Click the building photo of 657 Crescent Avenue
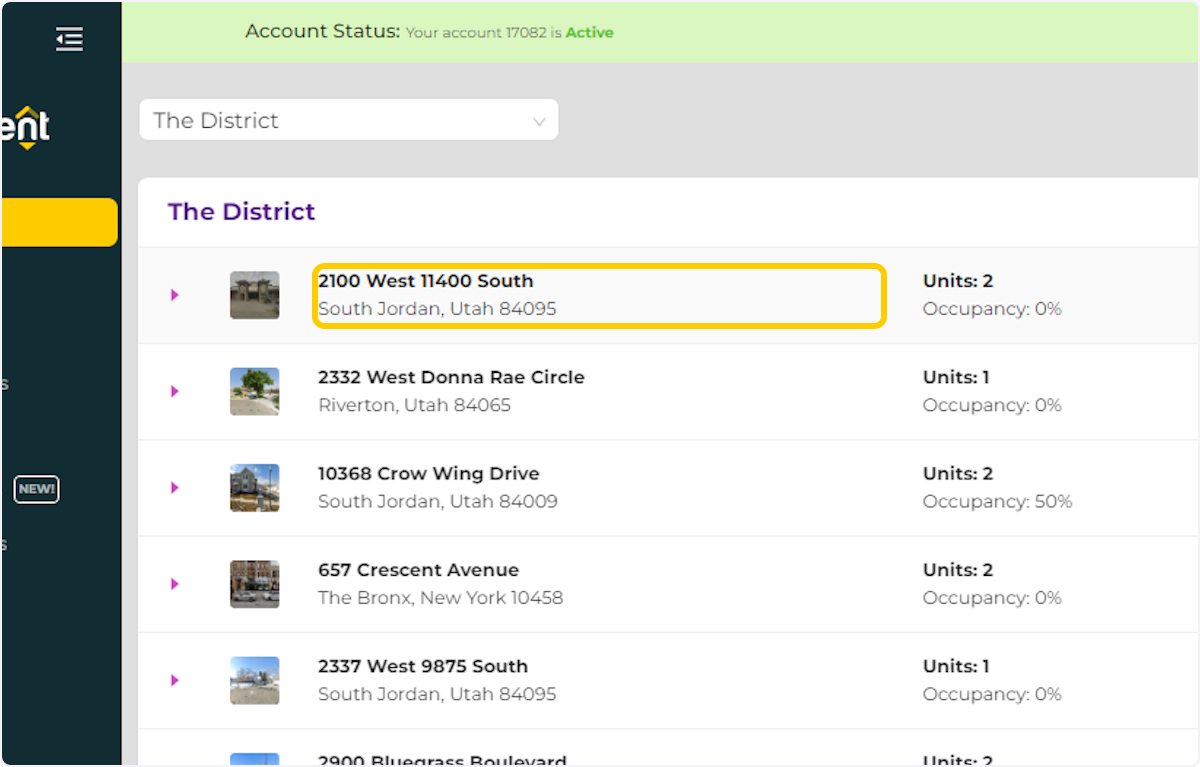Image resolution: width=1200 pixels, height=767 pixels. 254,583
